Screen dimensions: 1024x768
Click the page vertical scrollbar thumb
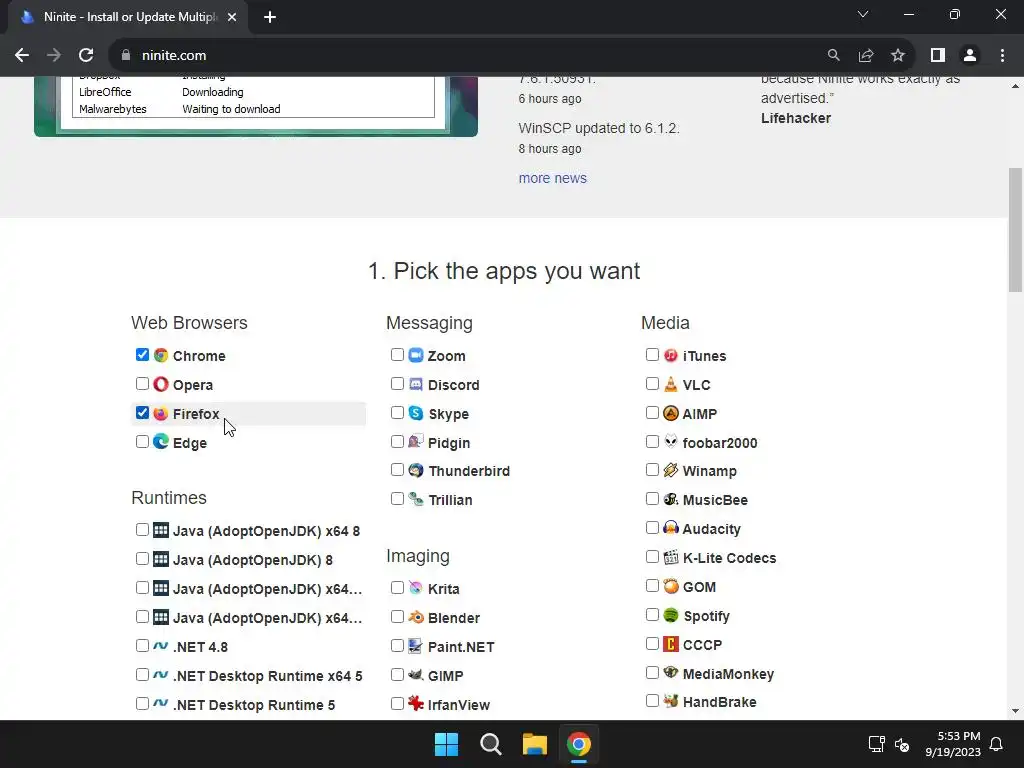(1016, 230)
